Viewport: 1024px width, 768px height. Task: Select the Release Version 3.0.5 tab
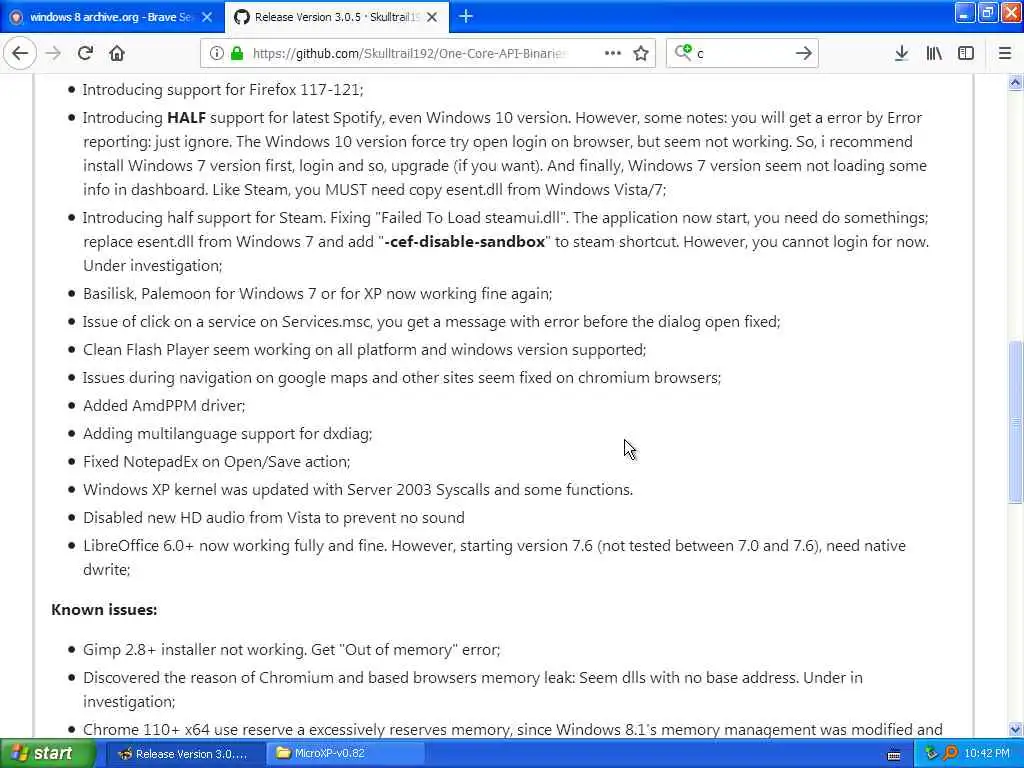click(x=336, y=17)
